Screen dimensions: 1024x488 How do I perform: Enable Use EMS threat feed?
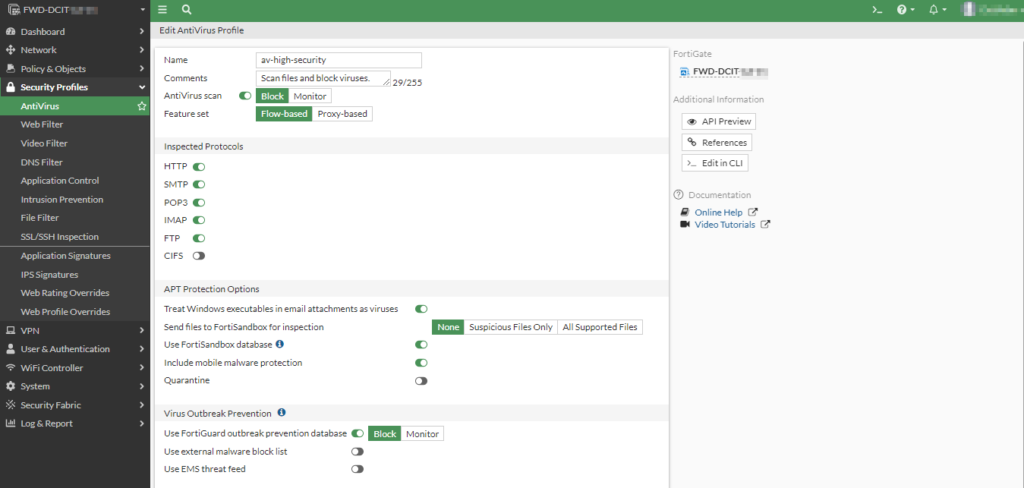click(357, 469)
